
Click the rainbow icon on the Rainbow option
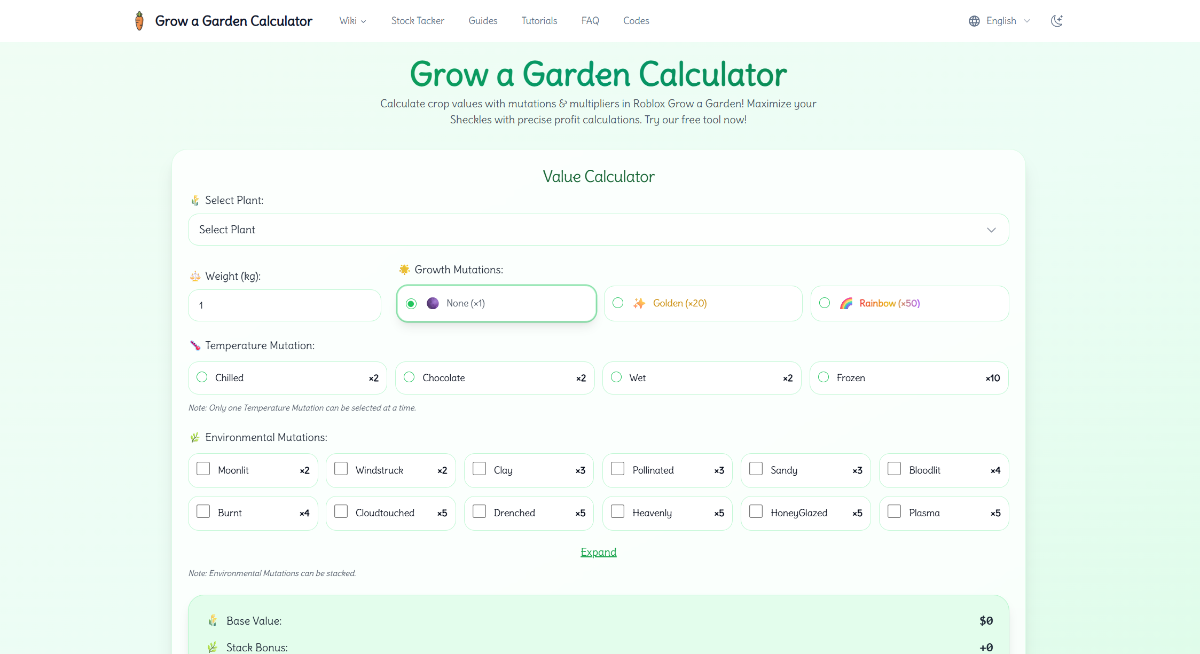pyautogui.click(x=845, y=302)
